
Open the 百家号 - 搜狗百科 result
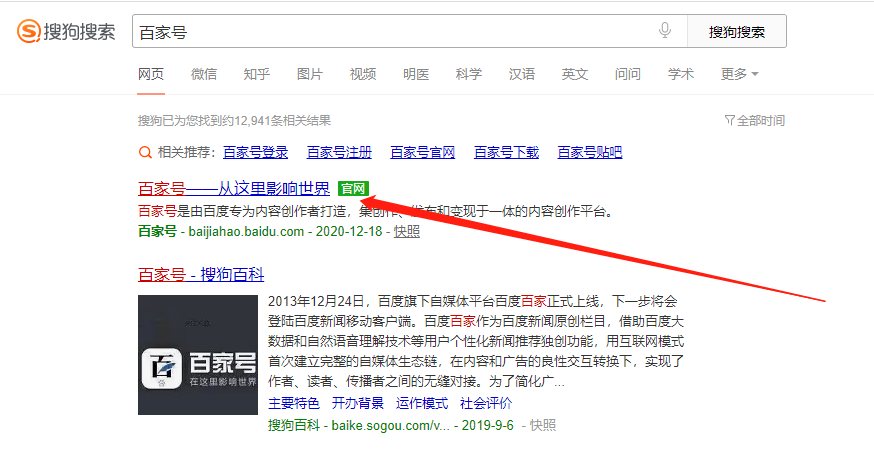(201, 274)
